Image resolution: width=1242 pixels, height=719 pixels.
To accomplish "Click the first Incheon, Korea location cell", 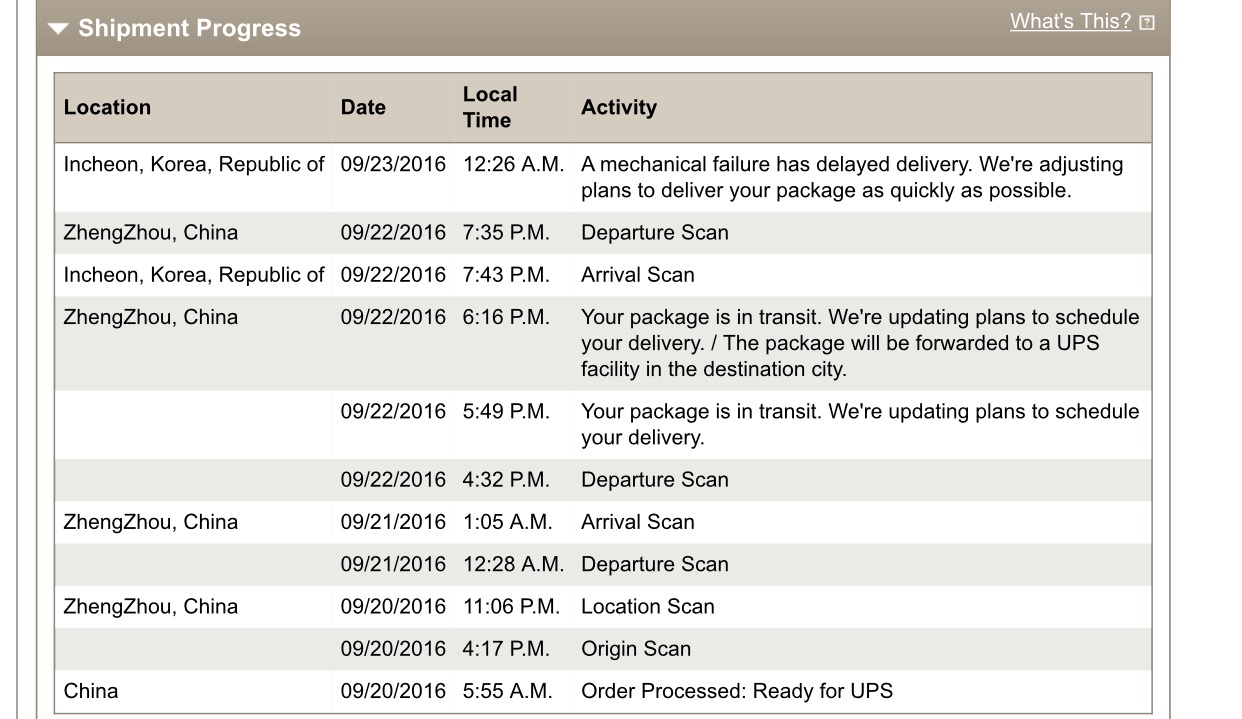I will click(x=194, y=164).
